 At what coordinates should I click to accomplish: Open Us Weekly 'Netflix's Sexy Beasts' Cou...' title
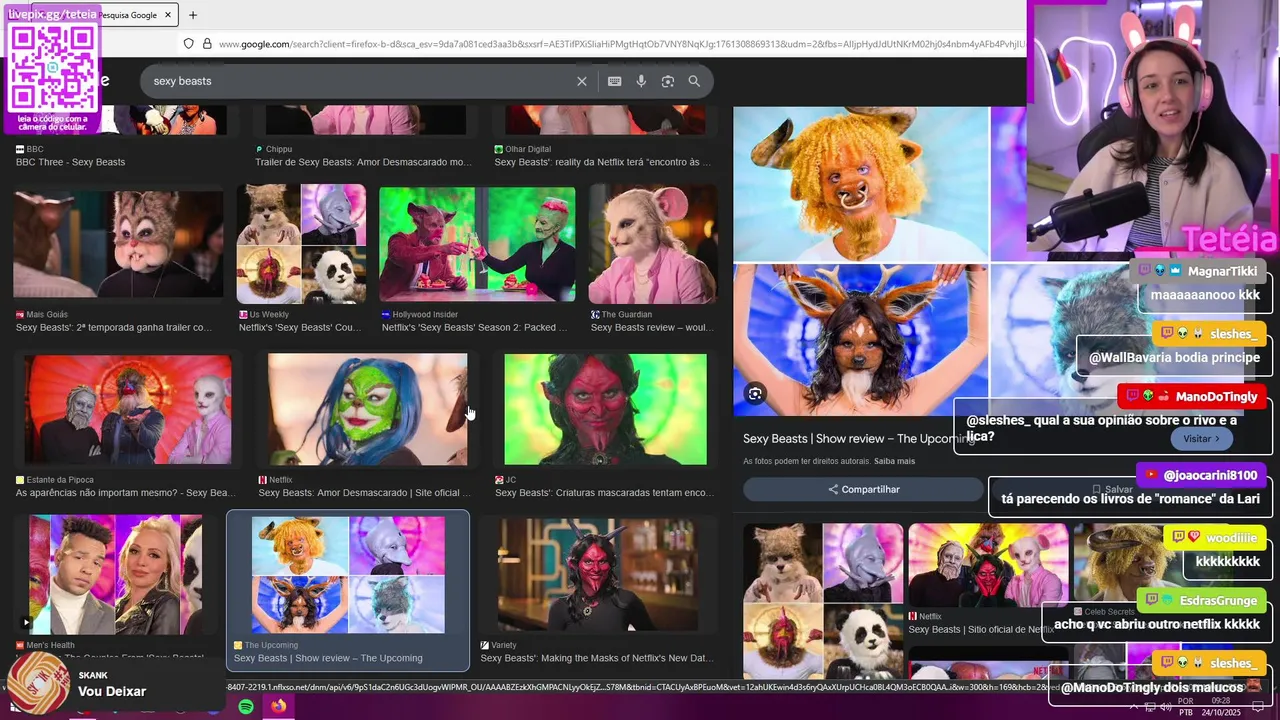[x=303, y=327]
